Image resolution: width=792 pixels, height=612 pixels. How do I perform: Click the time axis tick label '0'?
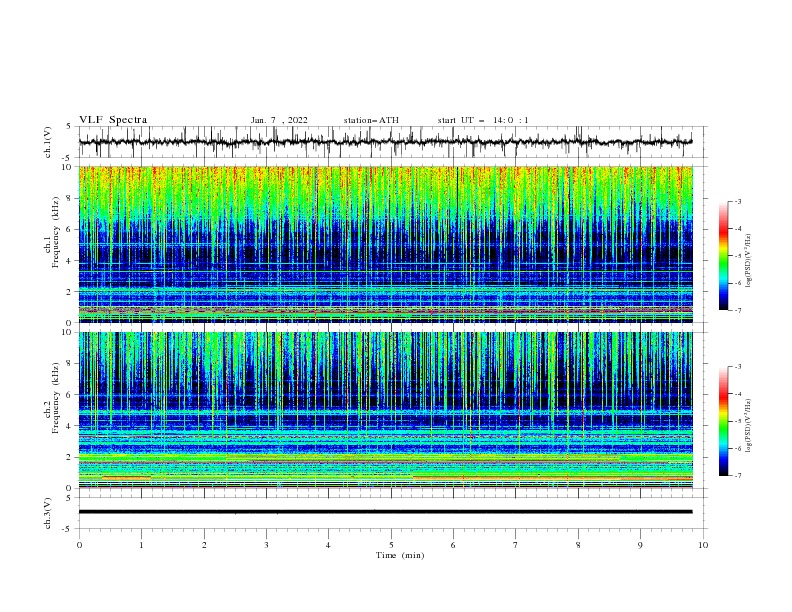[x=79, y=545]
